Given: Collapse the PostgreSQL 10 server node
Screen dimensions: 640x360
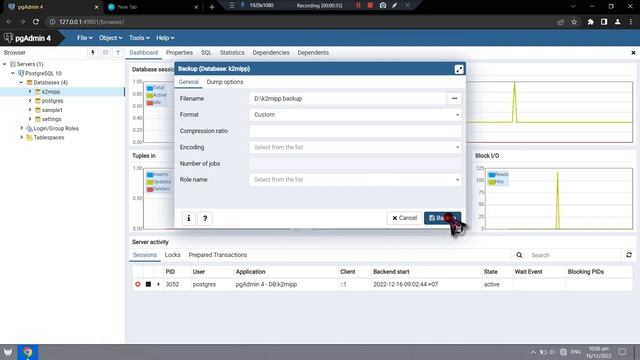Looking at the screenshot, I should pos(13,73).
